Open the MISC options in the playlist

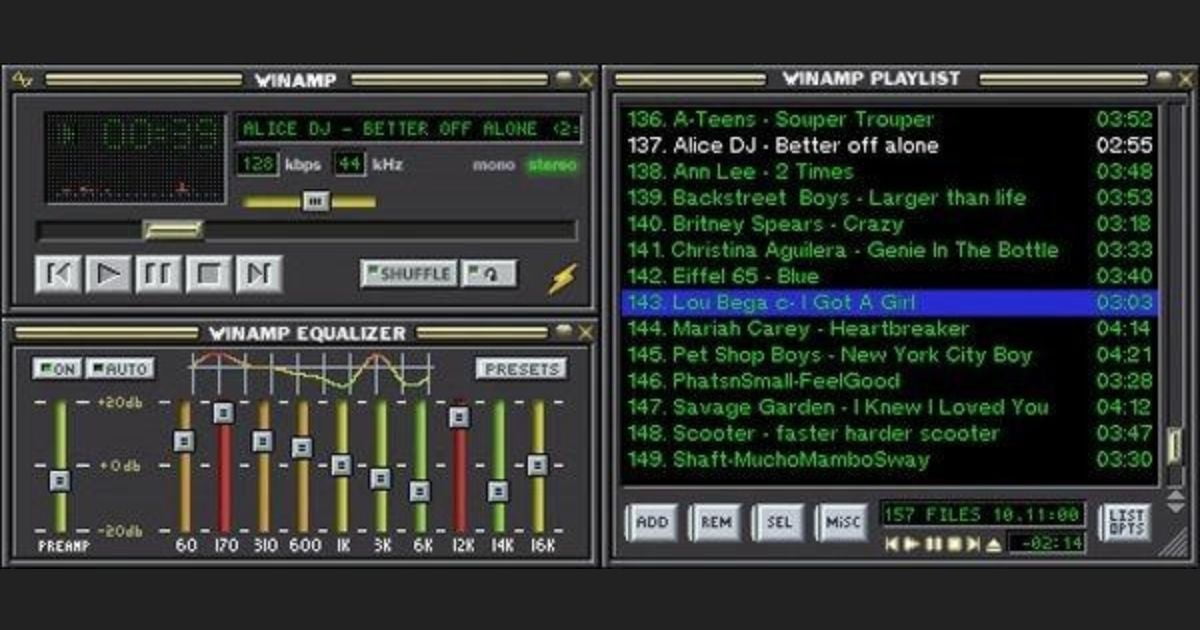click(x=843, y=520)
